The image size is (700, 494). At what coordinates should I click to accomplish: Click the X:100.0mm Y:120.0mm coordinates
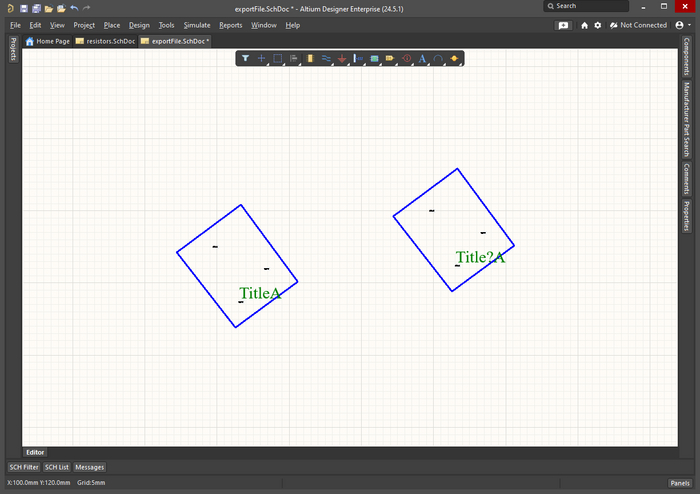(x=39, y=483)
